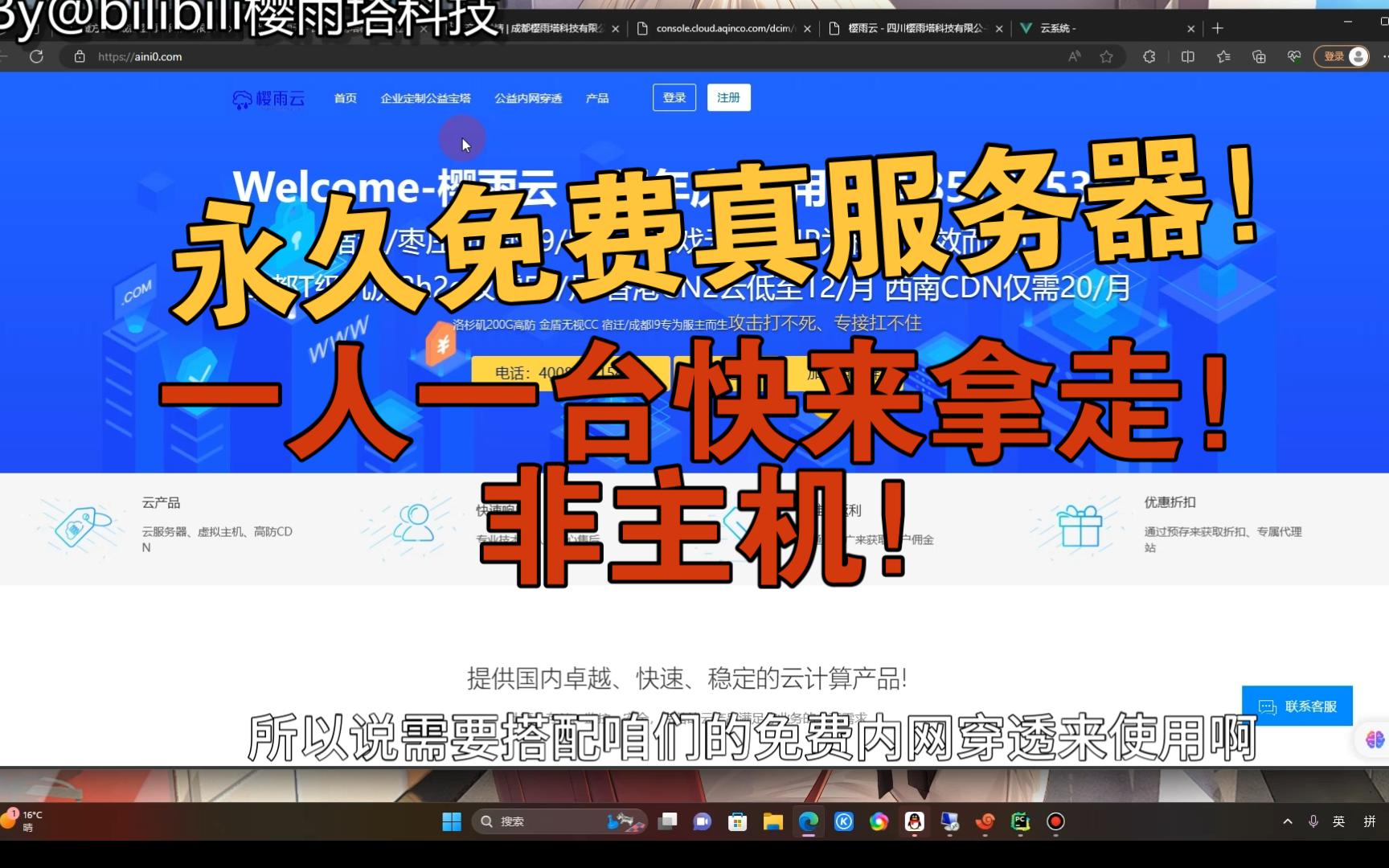1389x868 pixels.
Task: Open Edge profile login button
Action: pyautogui.click(x=1341, y=56)
